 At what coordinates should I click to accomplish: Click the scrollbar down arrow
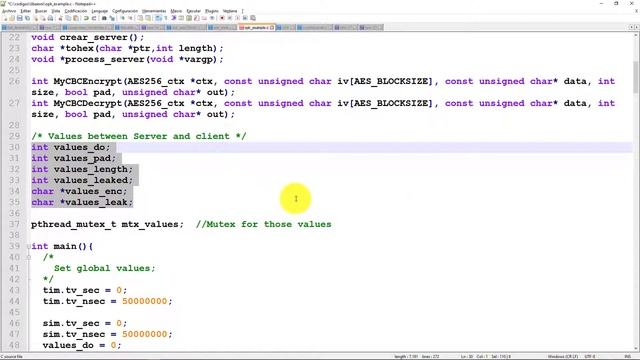[x=636, y=348]
